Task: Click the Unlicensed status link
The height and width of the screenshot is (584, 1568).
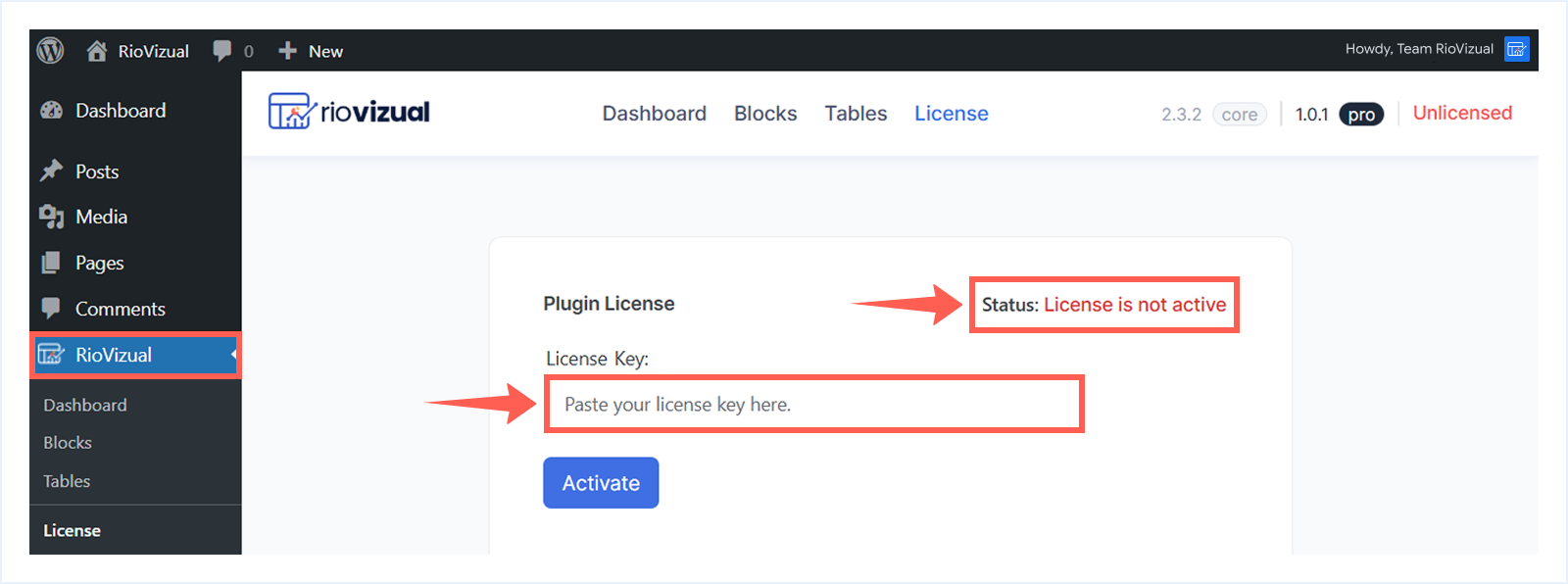Action: 1462,113
